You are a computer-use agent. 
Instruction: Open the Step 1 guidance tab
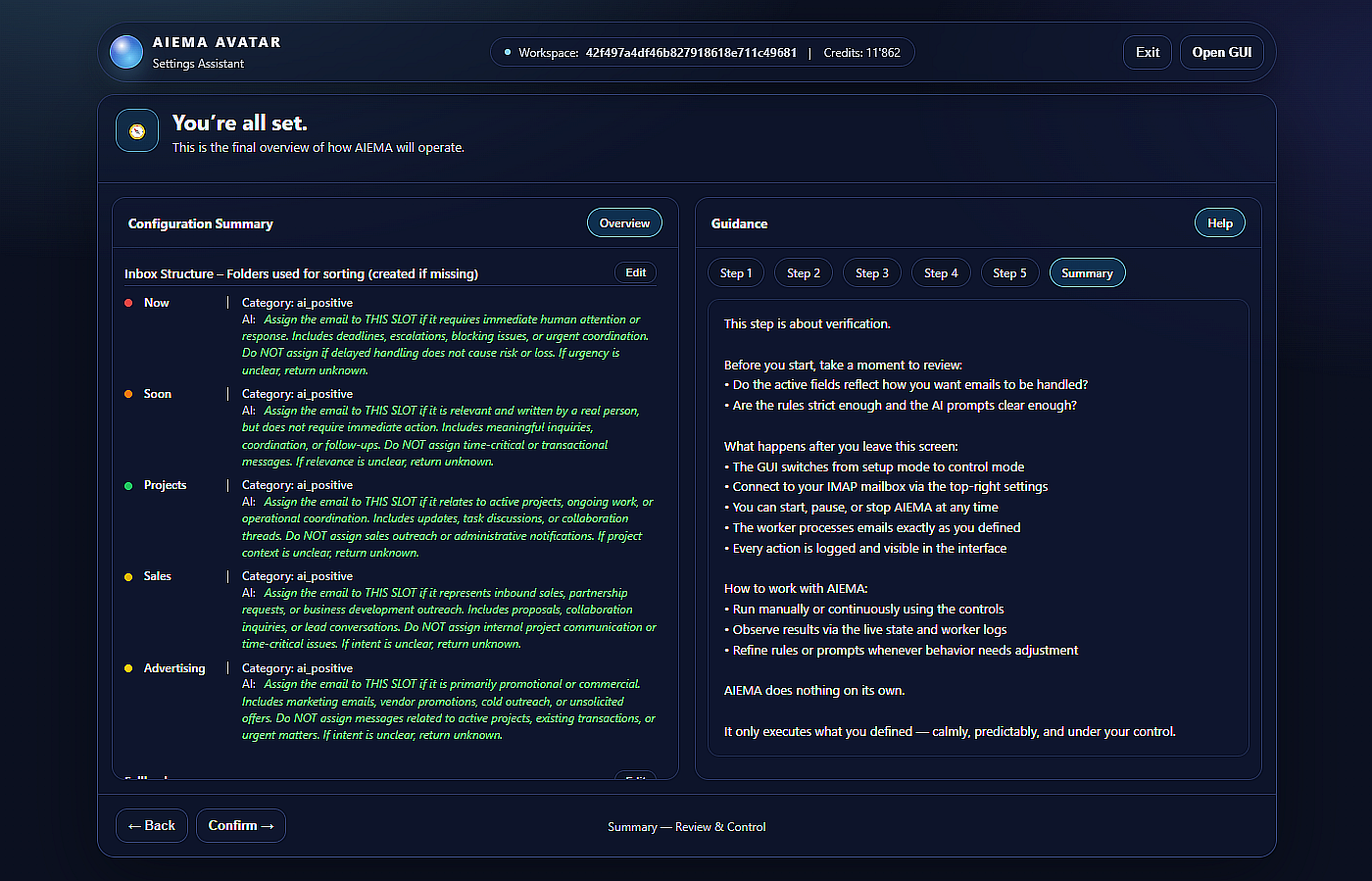pos(736,273)
